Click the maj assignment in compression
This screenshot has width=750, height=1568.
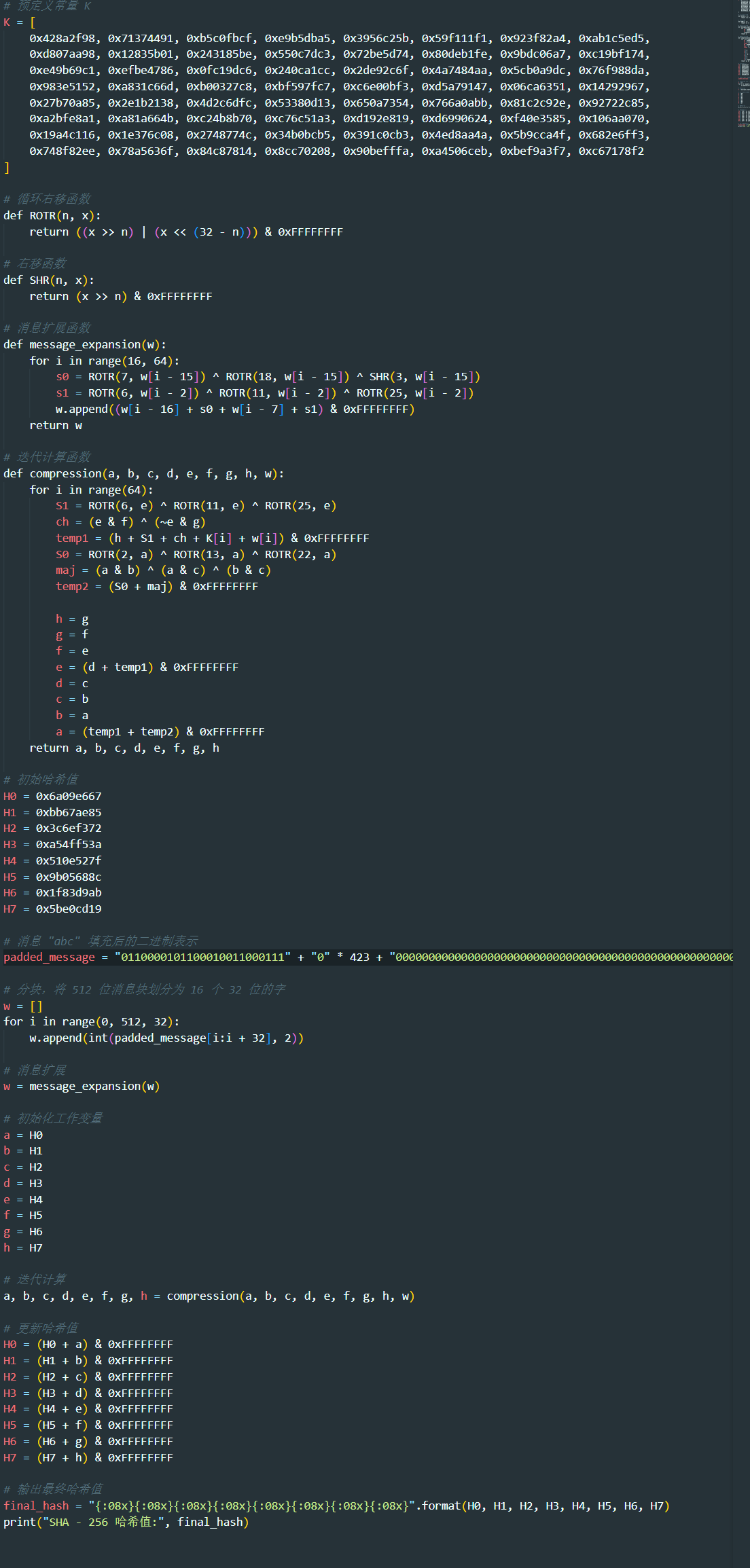[x=163, y=570]
